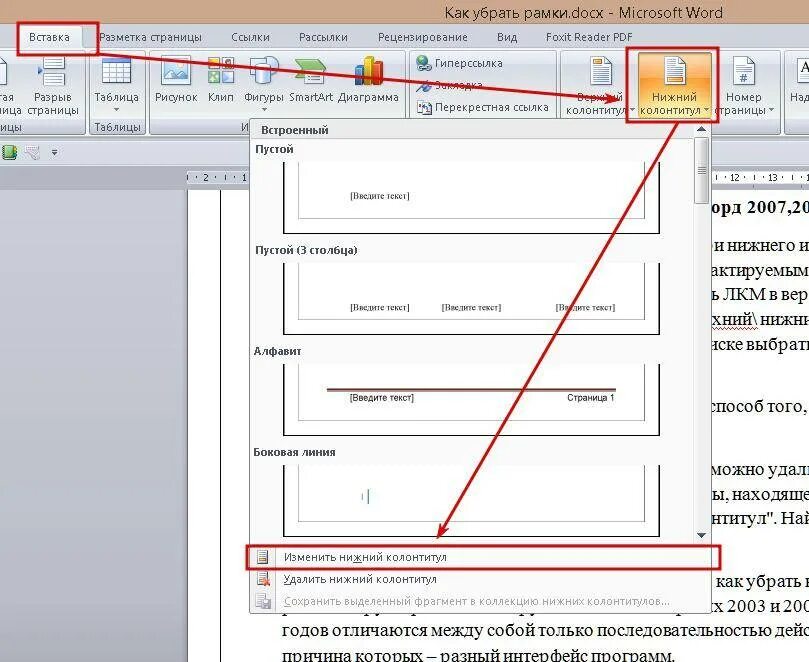Select the Пустой blank footer template
Viewport: 809px width, 662px height.
click(471, 198)
